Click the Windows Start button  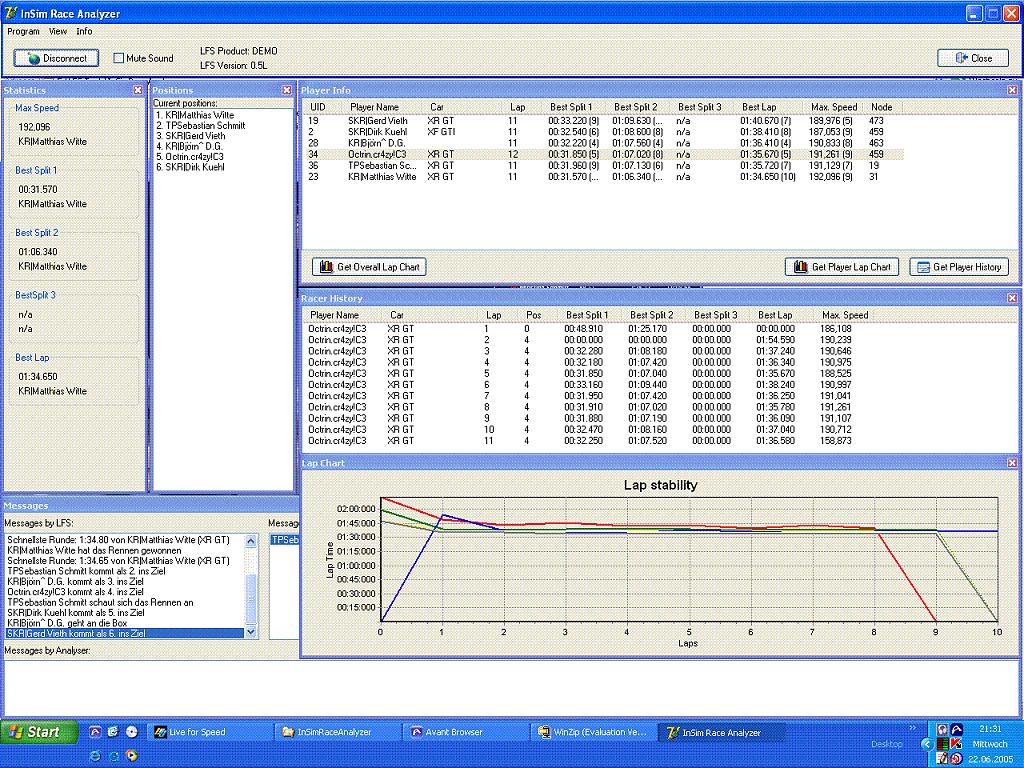(x=39, y=732)
